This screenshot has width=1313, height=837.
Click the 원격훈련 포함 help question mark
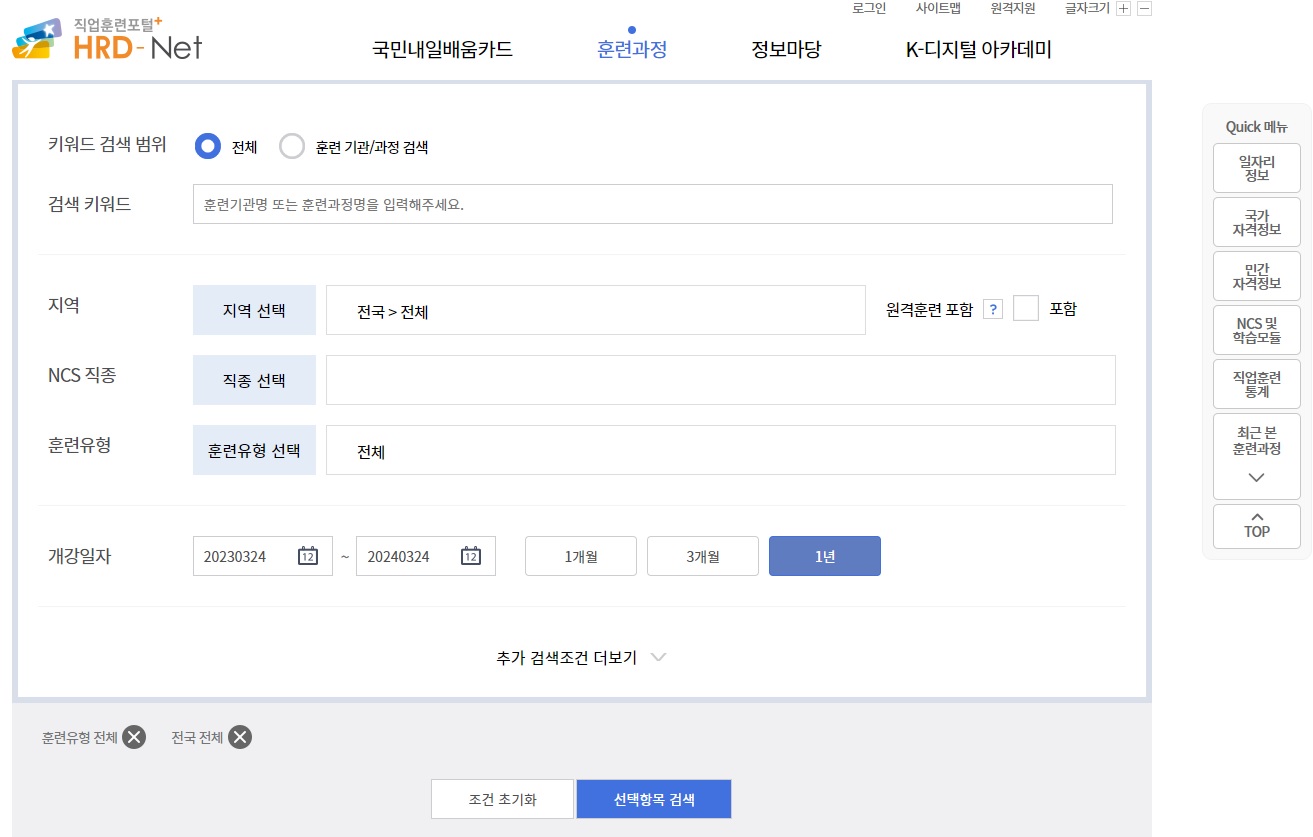point(992,308)
